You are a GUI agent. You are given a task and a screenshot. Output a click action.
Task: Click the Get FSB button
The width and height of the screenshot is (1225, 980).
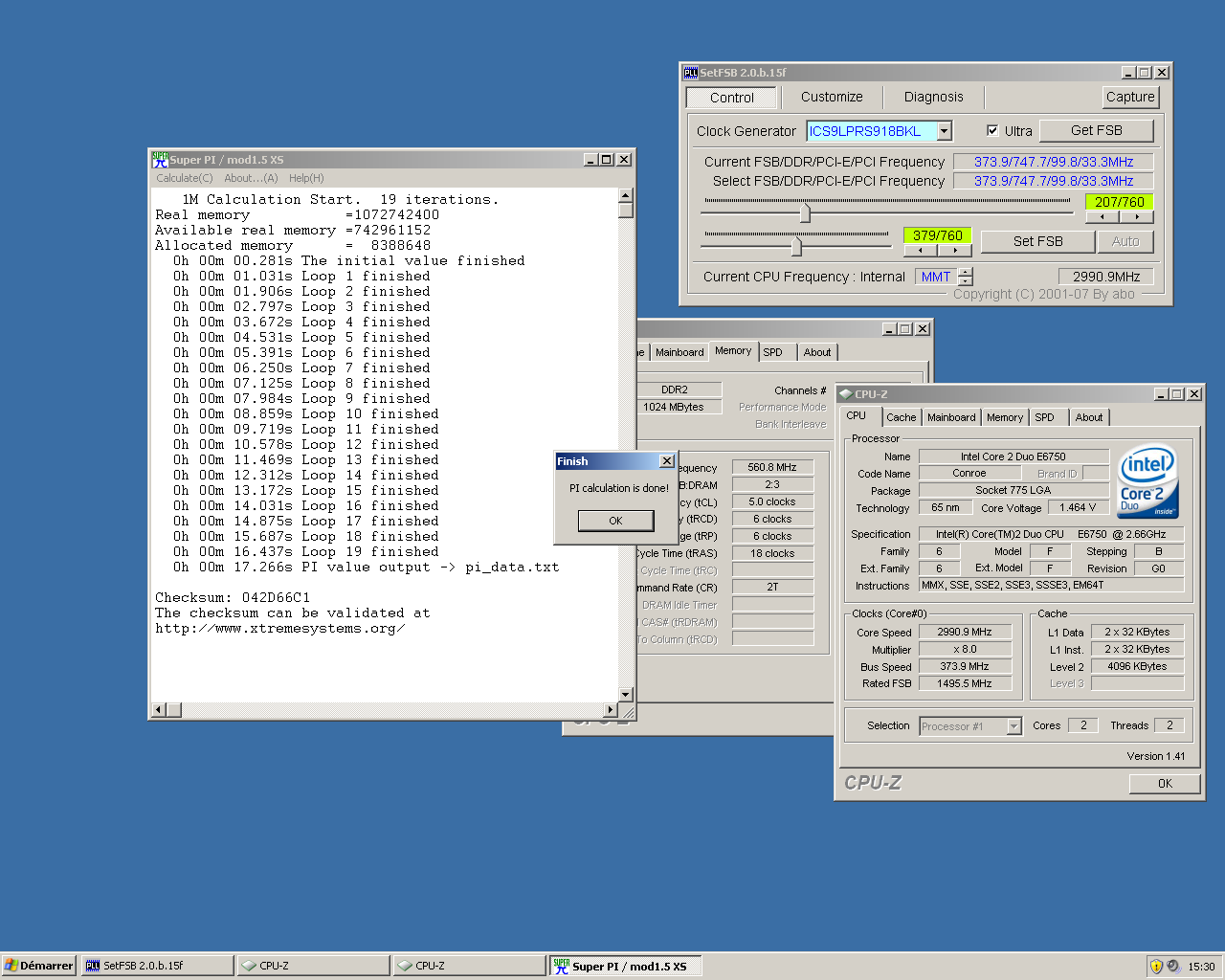[x=1097, y=130]
